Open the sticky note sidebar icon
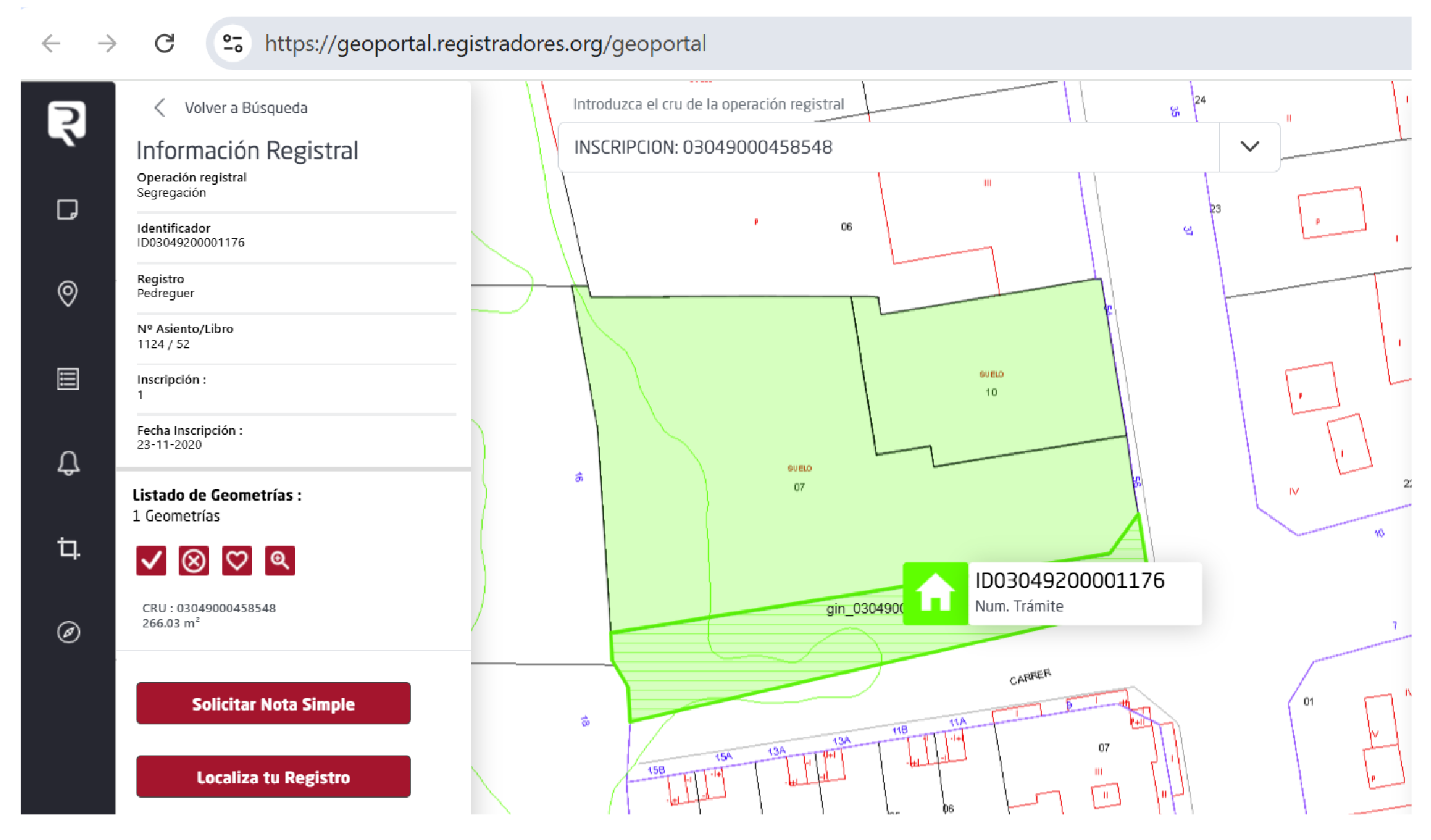 67,209
